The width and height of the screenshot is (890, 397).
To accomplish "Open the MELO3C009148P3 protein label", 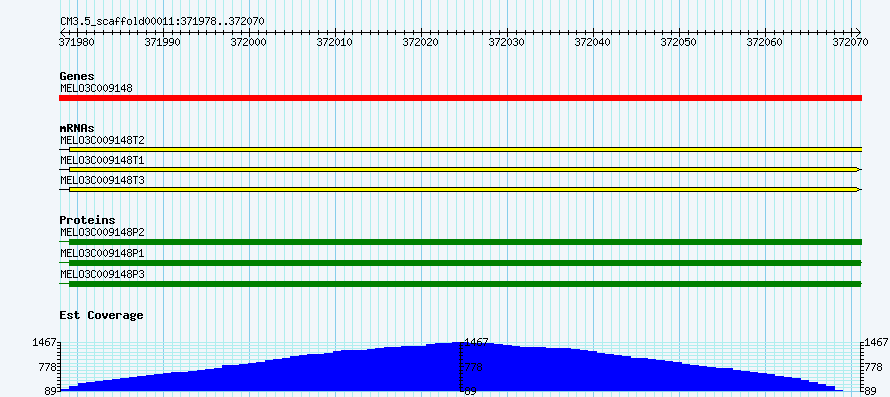I will [103, 274].
